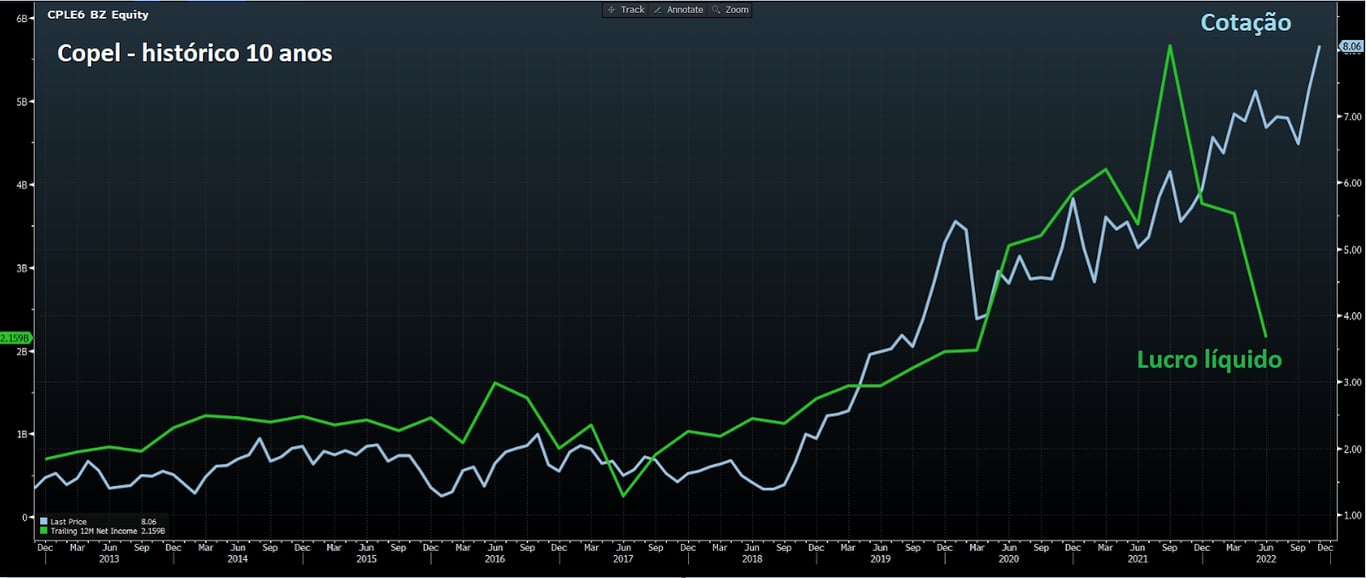1366x578 pixels.
Task: Click the 1.00 label on the right axis
Action: tap(1352, 515)
